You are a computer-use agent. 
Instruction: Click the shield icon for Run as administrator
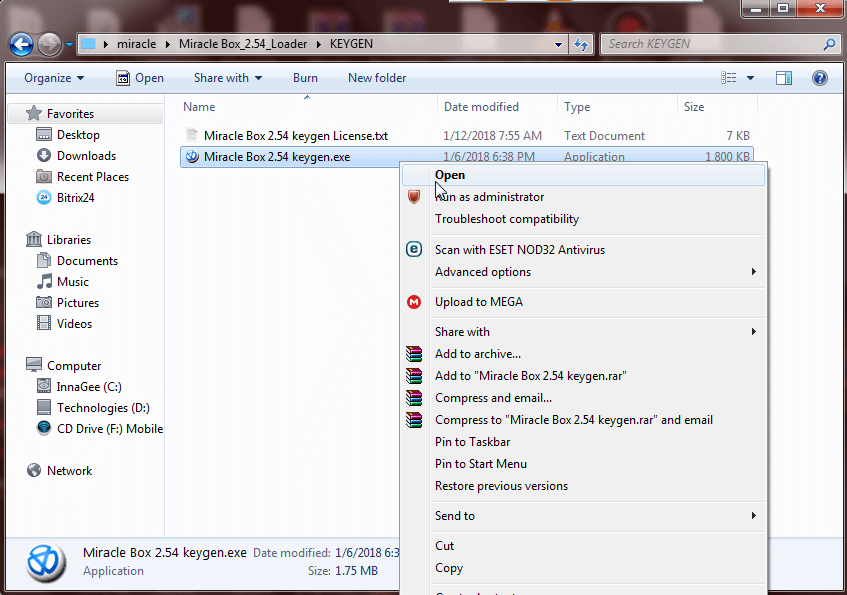point(414,197)
